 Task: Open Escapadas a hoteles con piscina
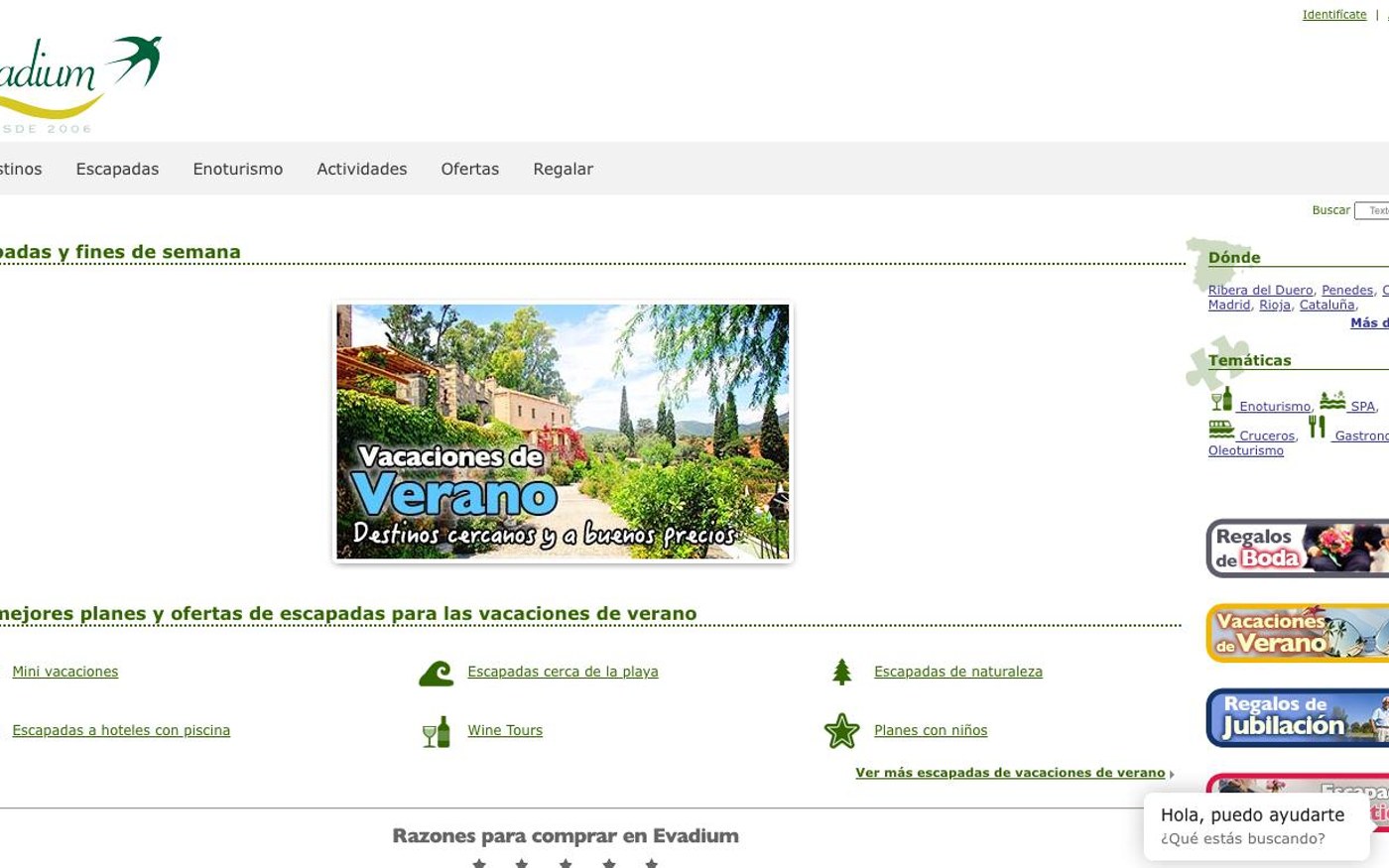121,730
